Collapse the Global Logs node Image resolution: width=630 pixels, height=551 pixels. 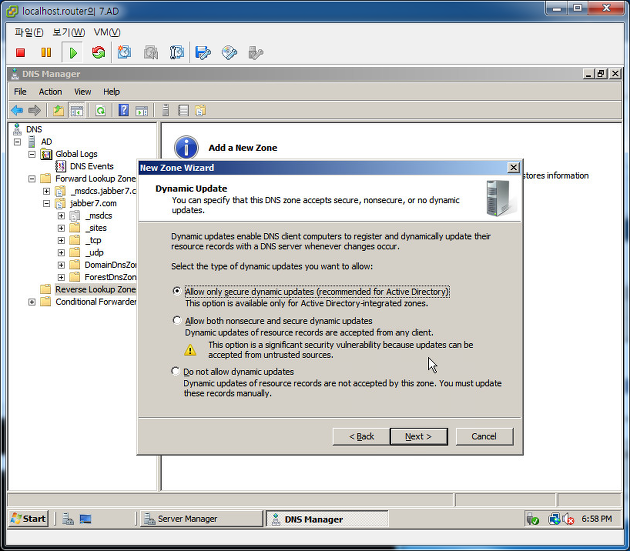tap(32, 154)
